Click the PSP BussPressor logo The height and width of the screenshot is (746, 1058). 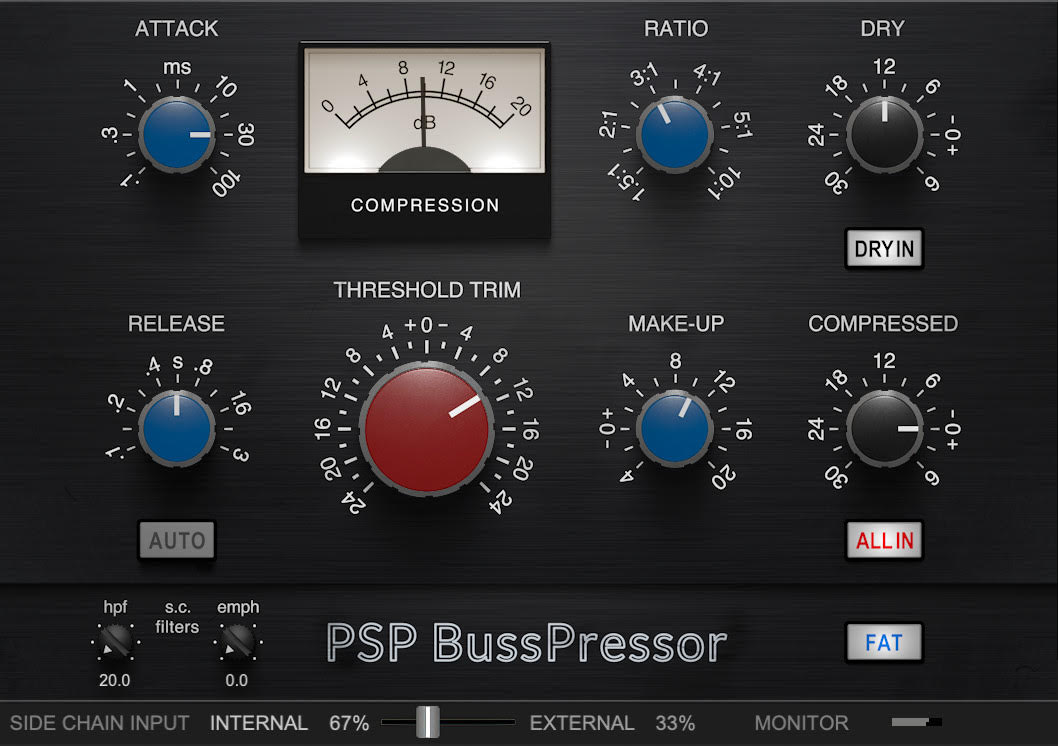click(x=525, y=644)
